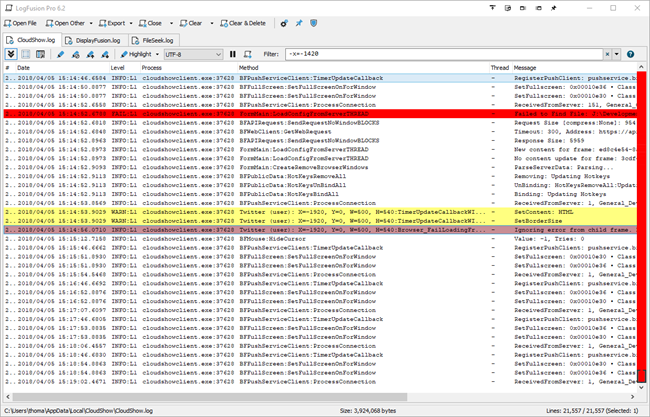Sort by the Thread column header
This screenshot has width=650, height=417.
tap(500, 68)
